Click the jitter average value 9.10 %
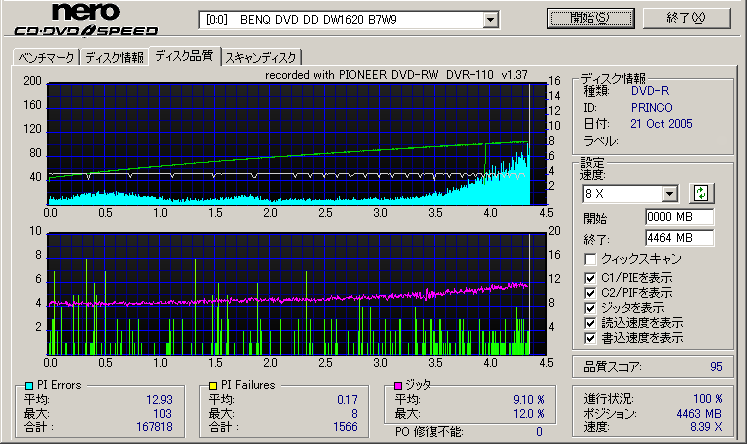This screenshot has height=444, width=747. pos(529,400)
